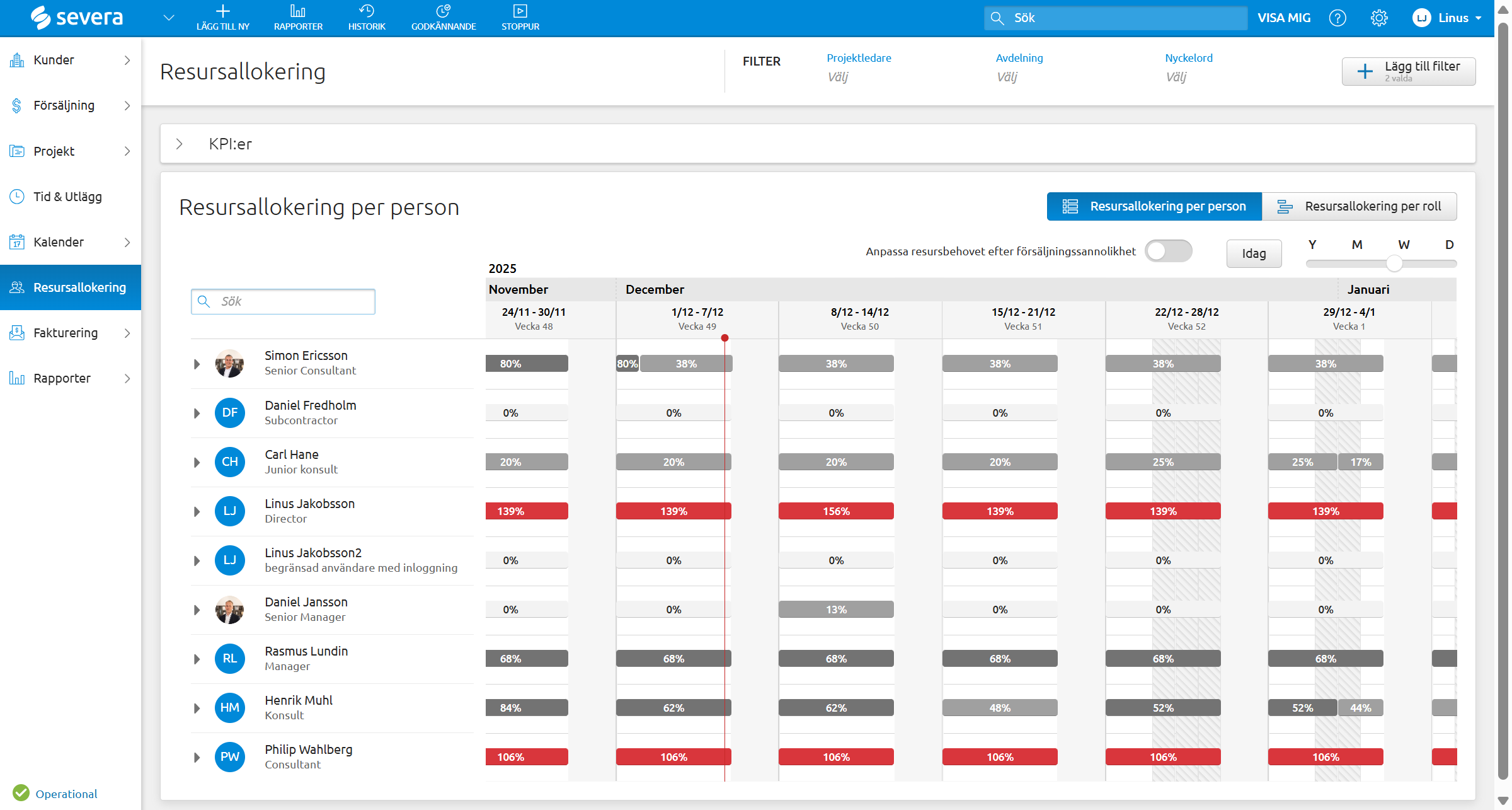Open the settings gear icon

pyautogui.click(x=1378, y=18)
